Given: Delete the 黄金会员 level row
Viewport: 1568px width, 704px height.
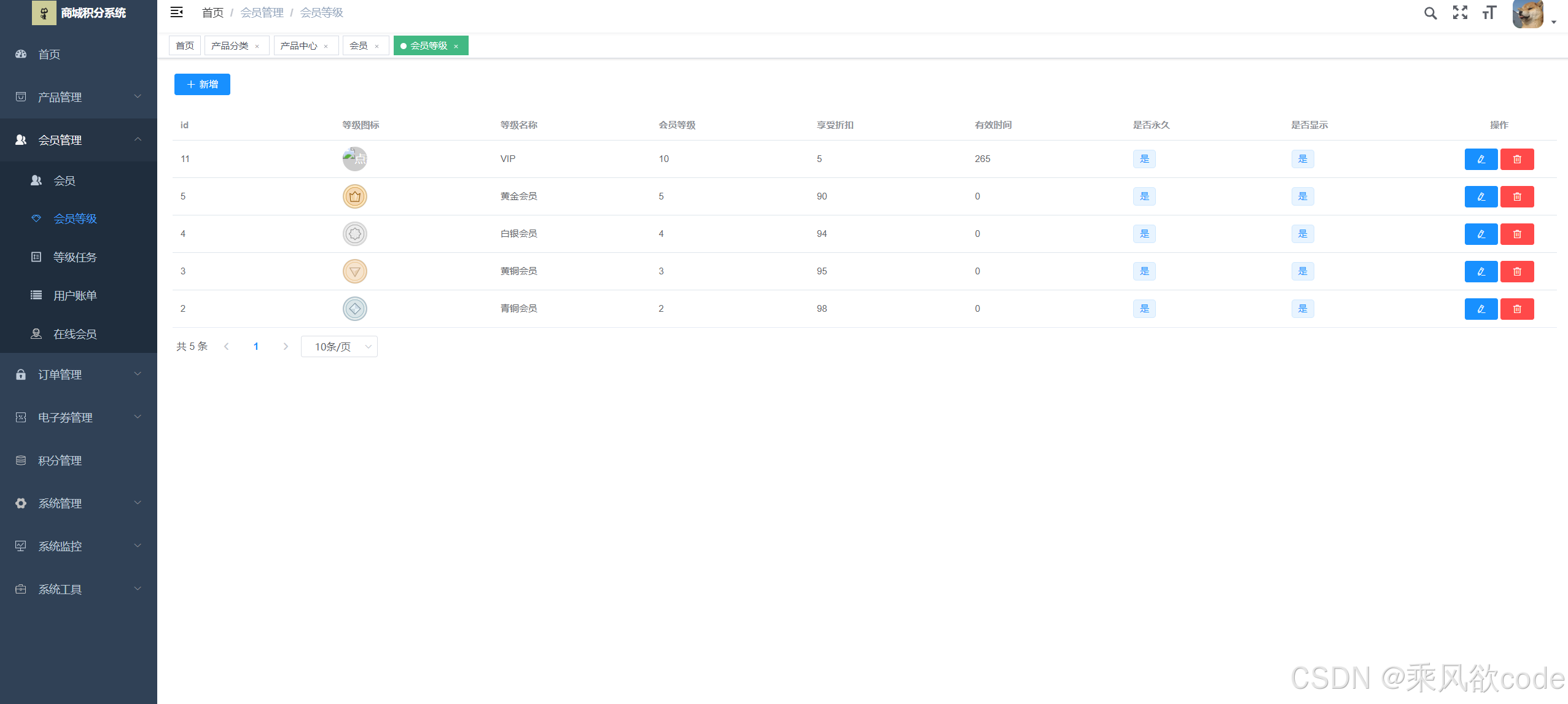Looking at the screenshot, I should point(1517,196).
